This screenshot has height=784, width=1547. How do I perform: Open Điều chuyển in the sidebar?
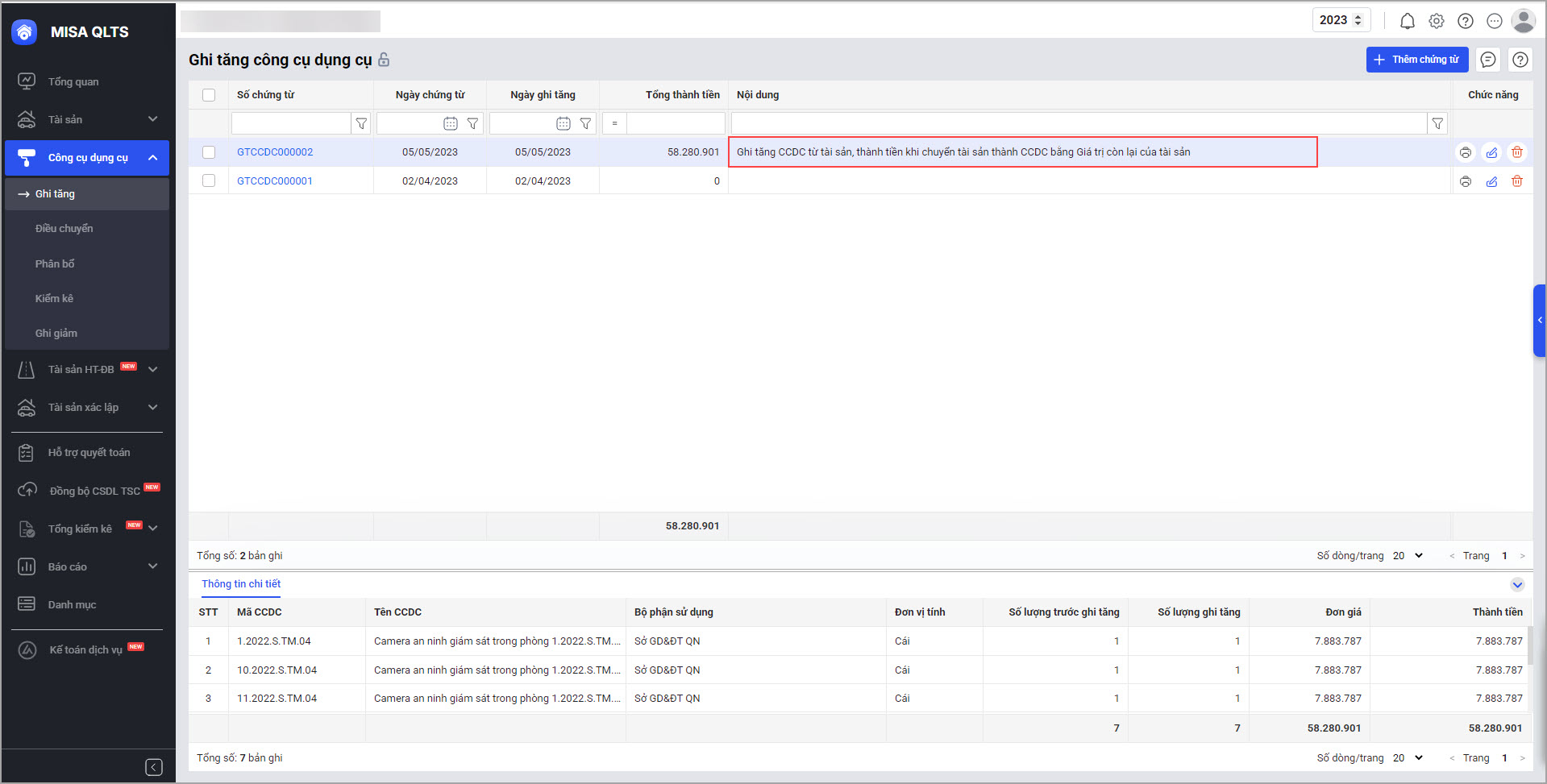pyautogui.click(x=64, y=229)
